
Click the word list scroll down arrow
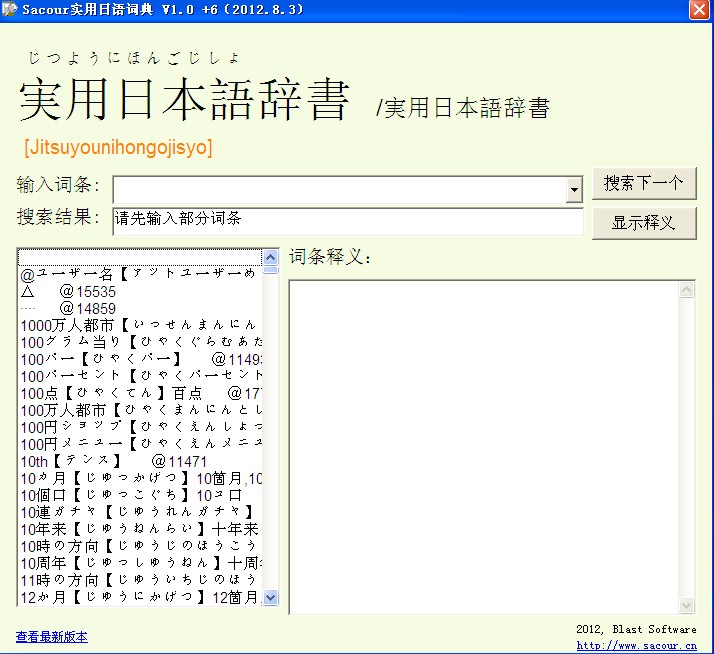[x=270, y=597]
